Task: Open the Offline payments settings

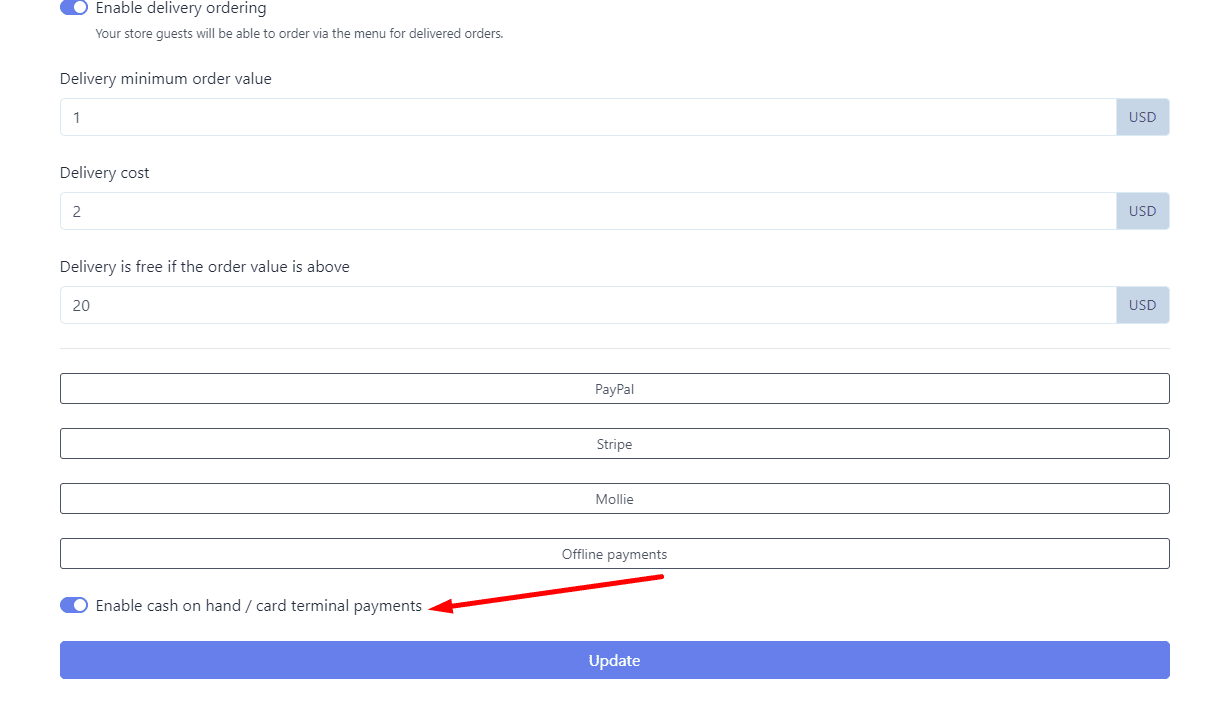Action: [x=614, y=554]
